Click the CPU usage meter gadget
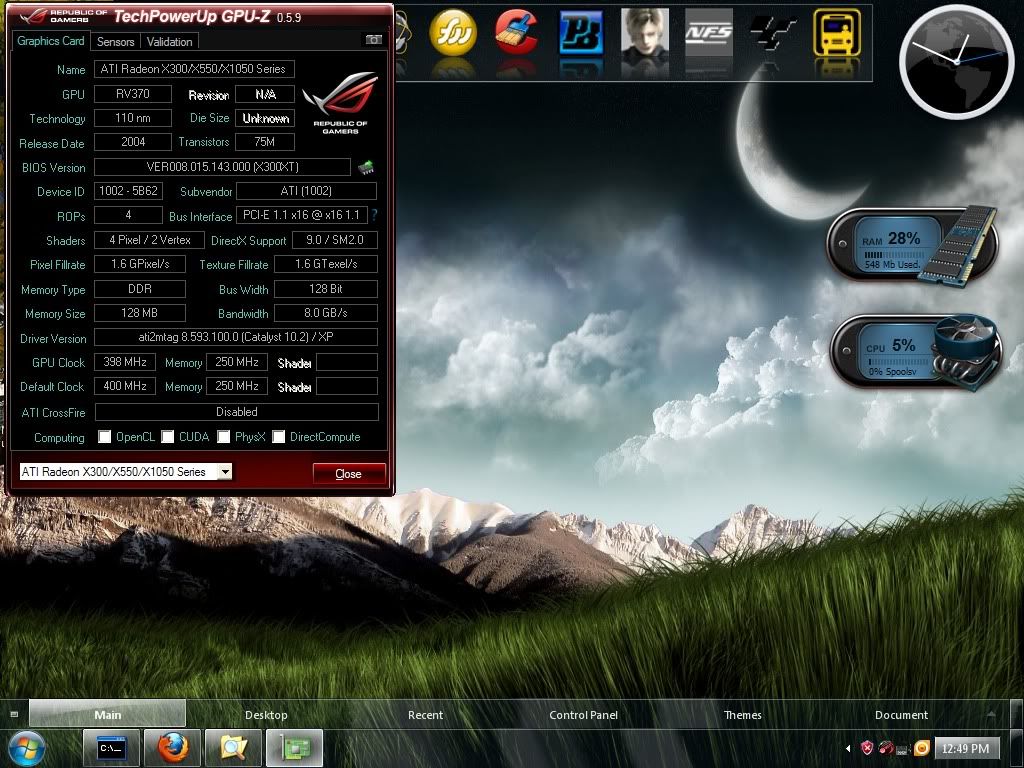1024x768 pixels. (916, 353)
